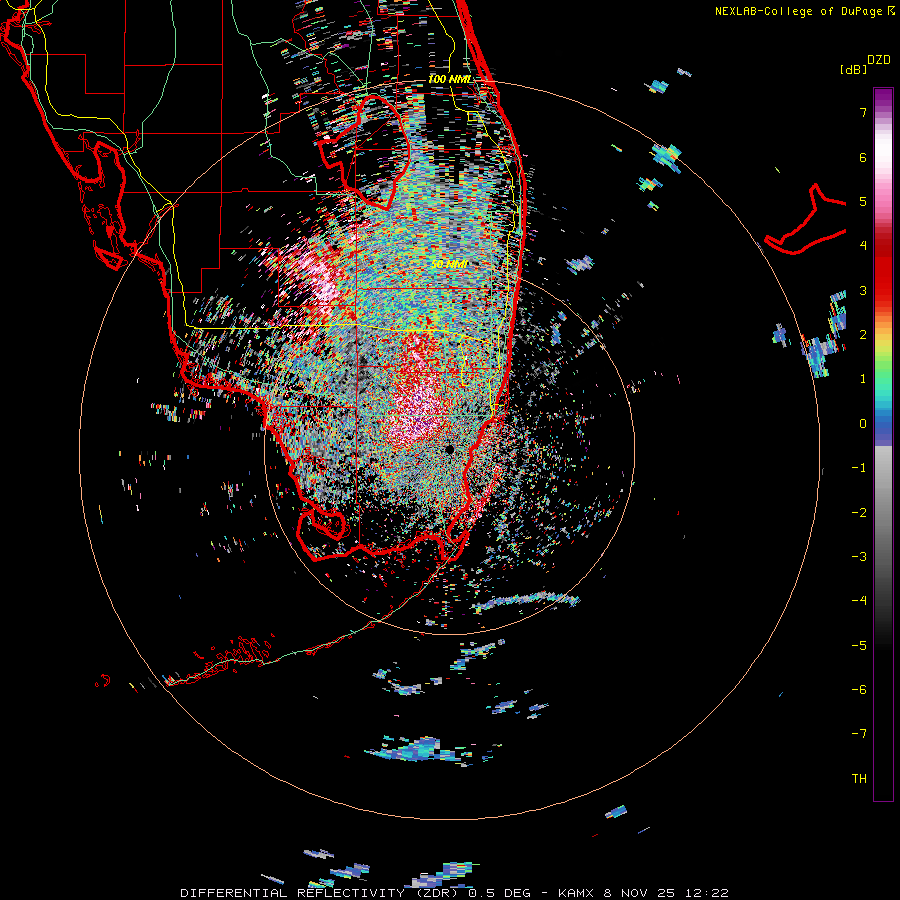Click the [dB] units label
The height and width of the screenshot is (900, 900).
click(853, 69)
